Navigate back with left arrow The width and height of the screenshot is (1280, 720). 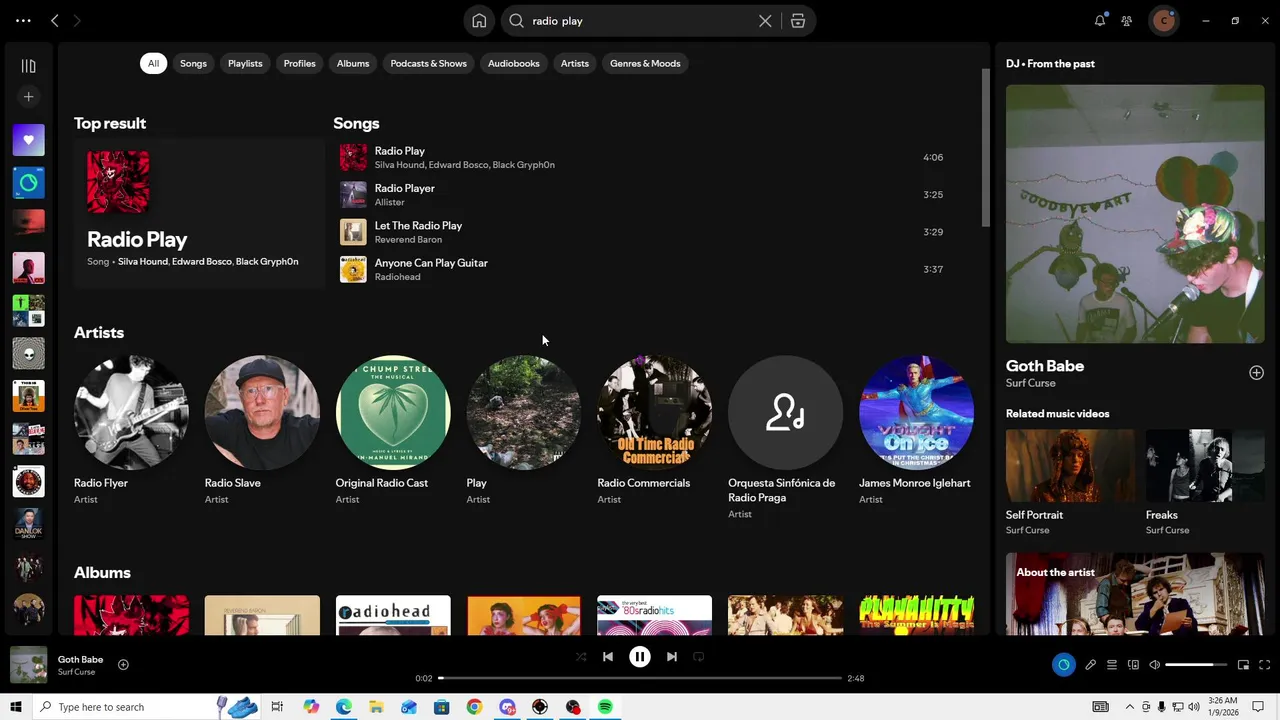pyautogui.click(x=55, y=21)
